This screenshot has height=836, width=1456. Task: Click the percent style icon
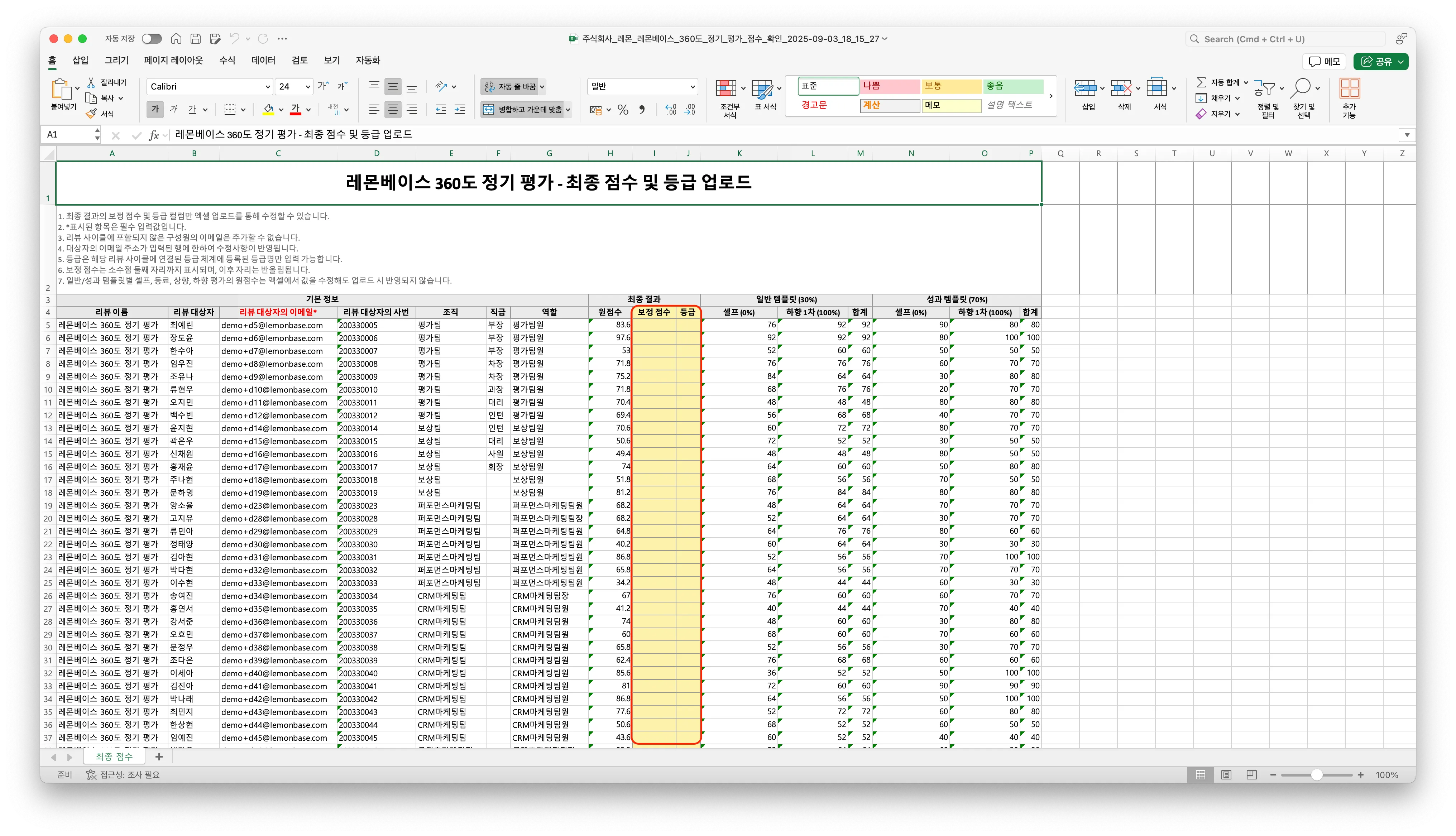[623, 110]
